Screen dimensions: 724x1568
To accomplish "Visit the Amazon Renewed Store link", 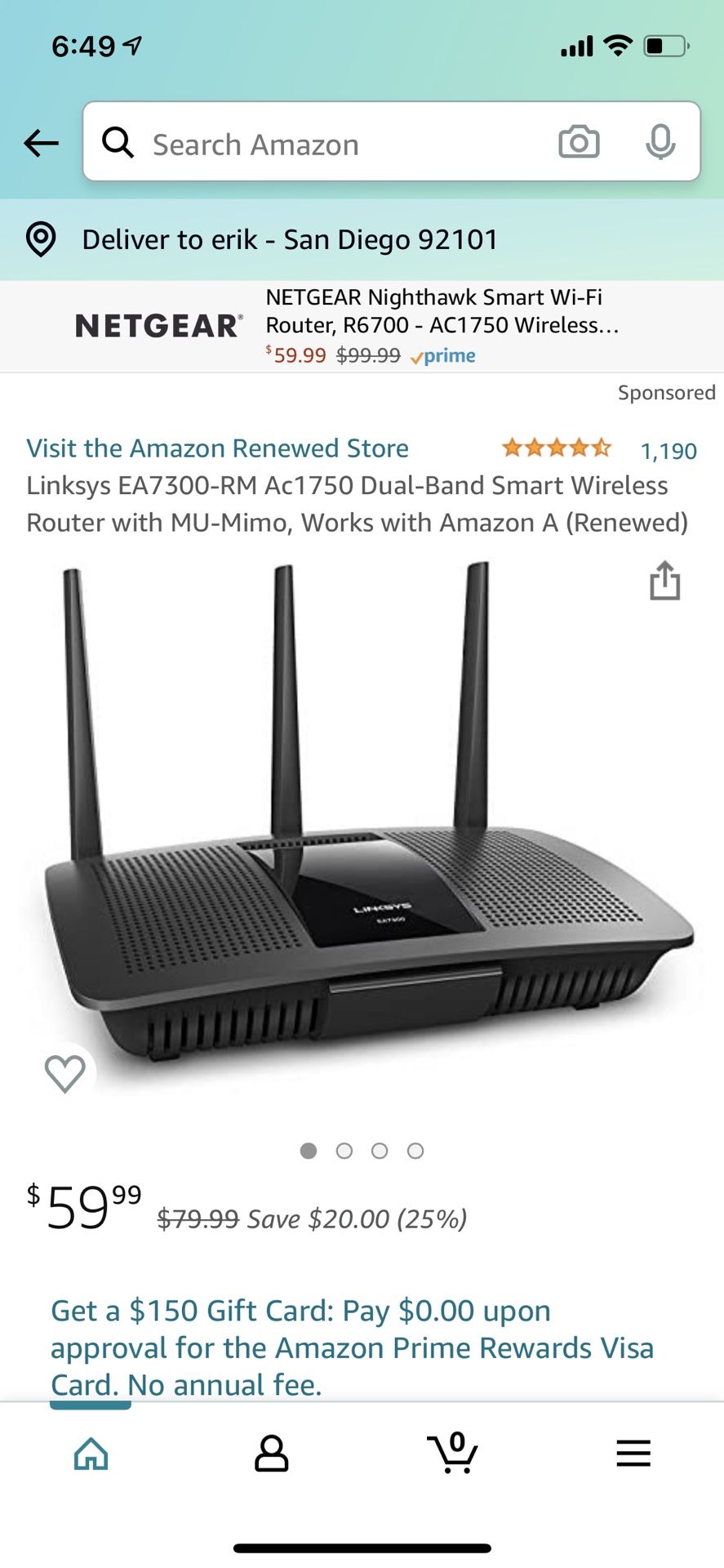I will pos(217,448).
